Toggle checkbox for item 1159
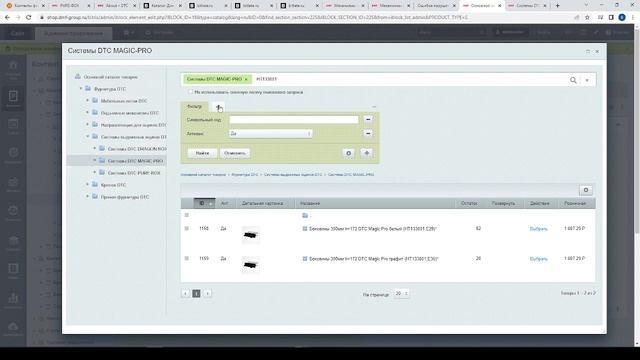Image resolution: width=640 pixels, height=360 pixels. click(187, 258)
